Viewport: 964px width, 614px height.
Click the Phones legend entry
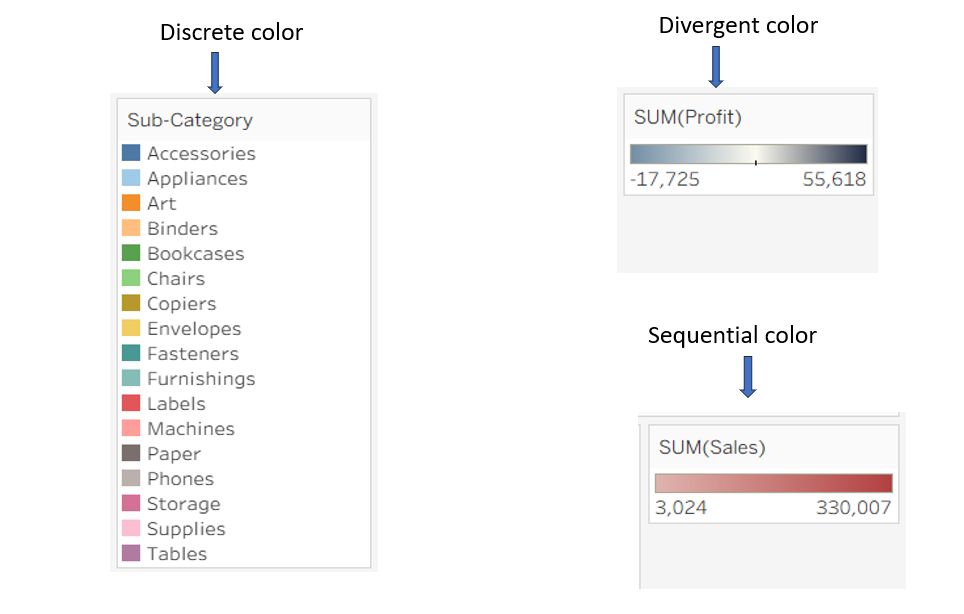[x=180, y=478]
